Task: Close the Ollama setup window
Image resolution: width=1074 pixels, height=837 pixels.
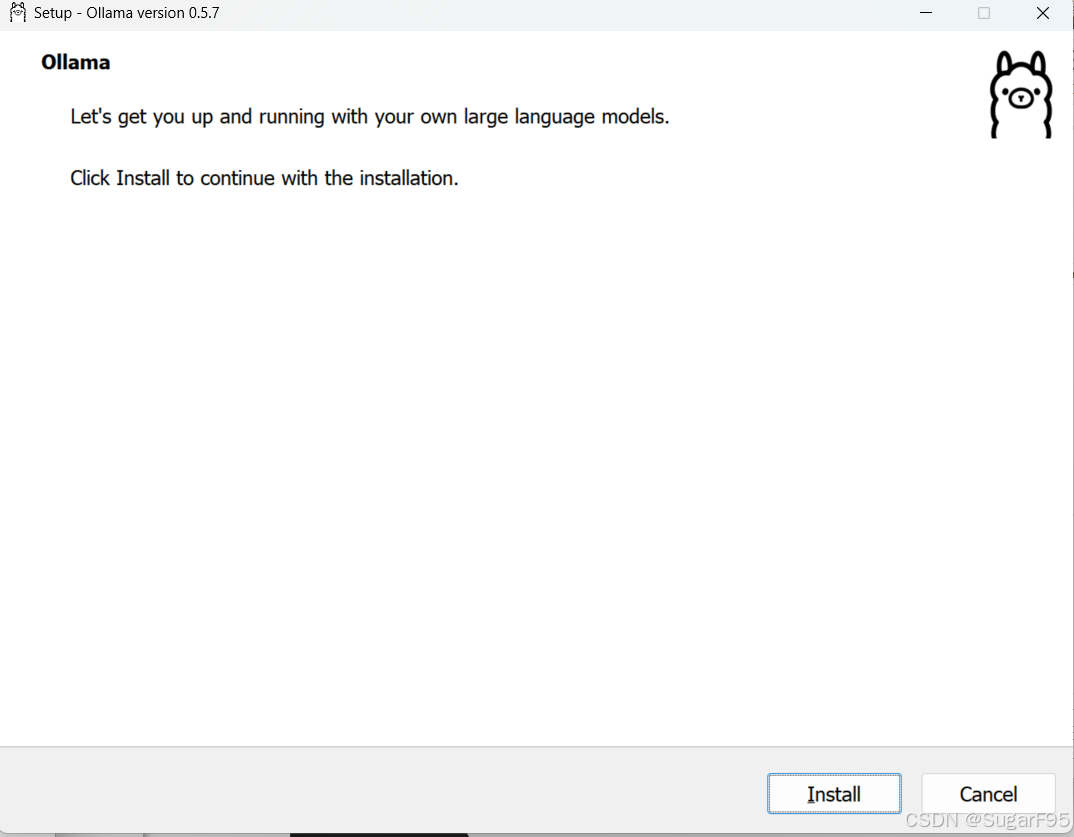Action: pyautogui.click(x=1042, y=13)
